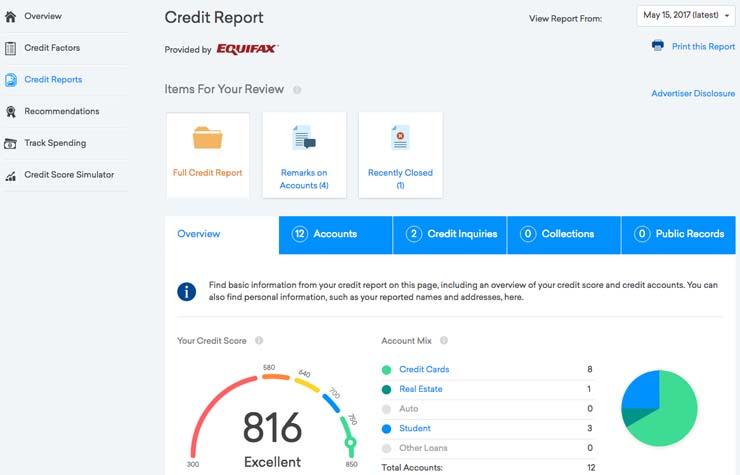Click the Track Spending cash icon
The image size is (740, 475).
[x=10, y=144]
